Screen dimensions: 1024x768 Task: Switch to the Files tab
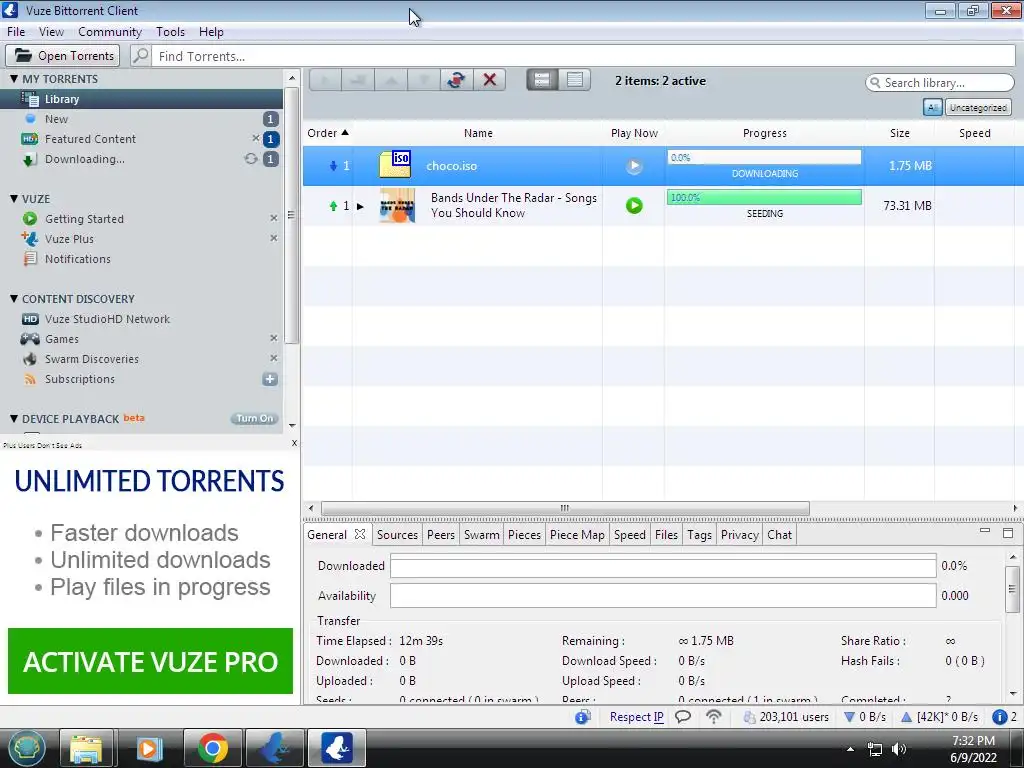[666, 534]
